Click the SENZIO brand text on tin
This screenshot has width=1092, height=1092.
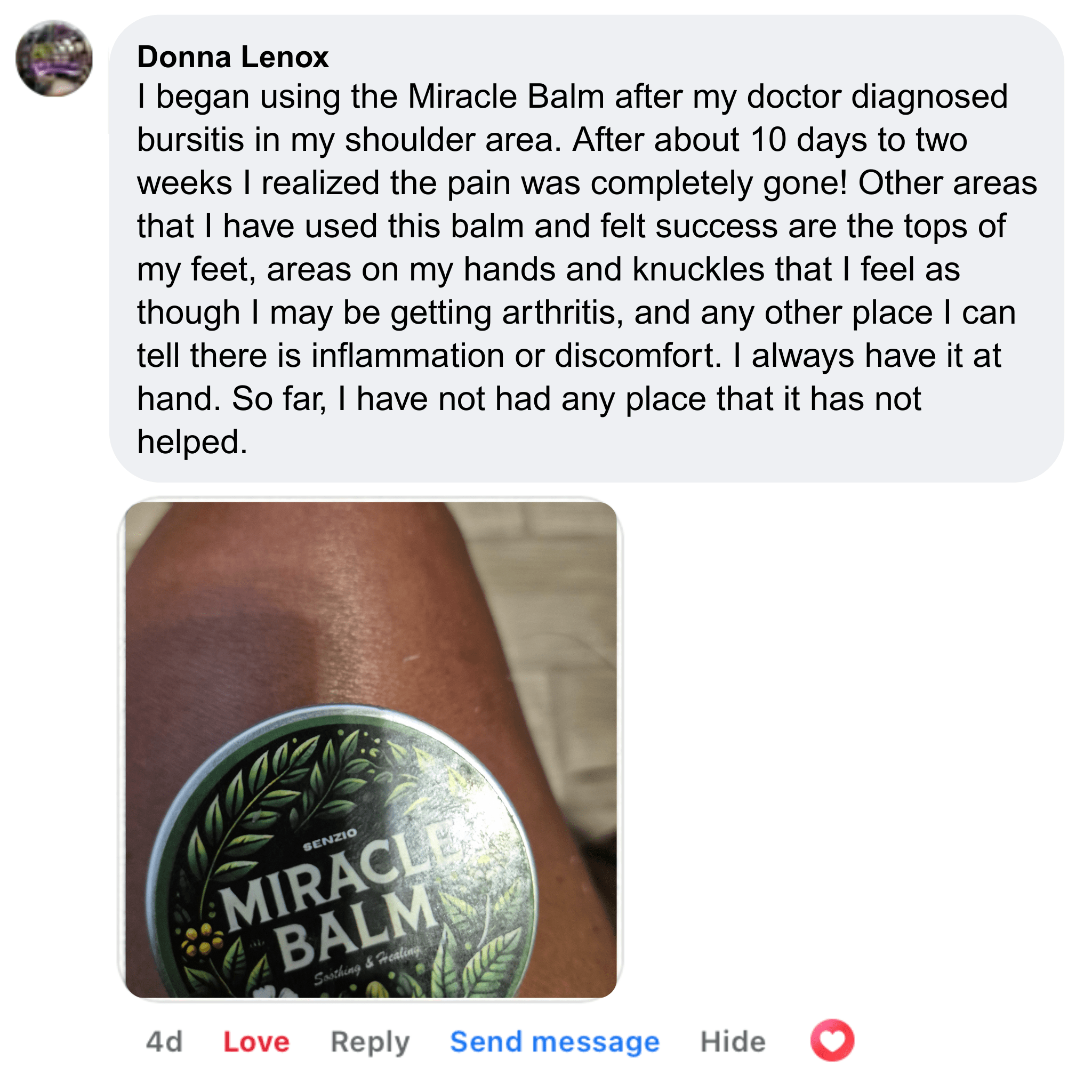(330, 840)
